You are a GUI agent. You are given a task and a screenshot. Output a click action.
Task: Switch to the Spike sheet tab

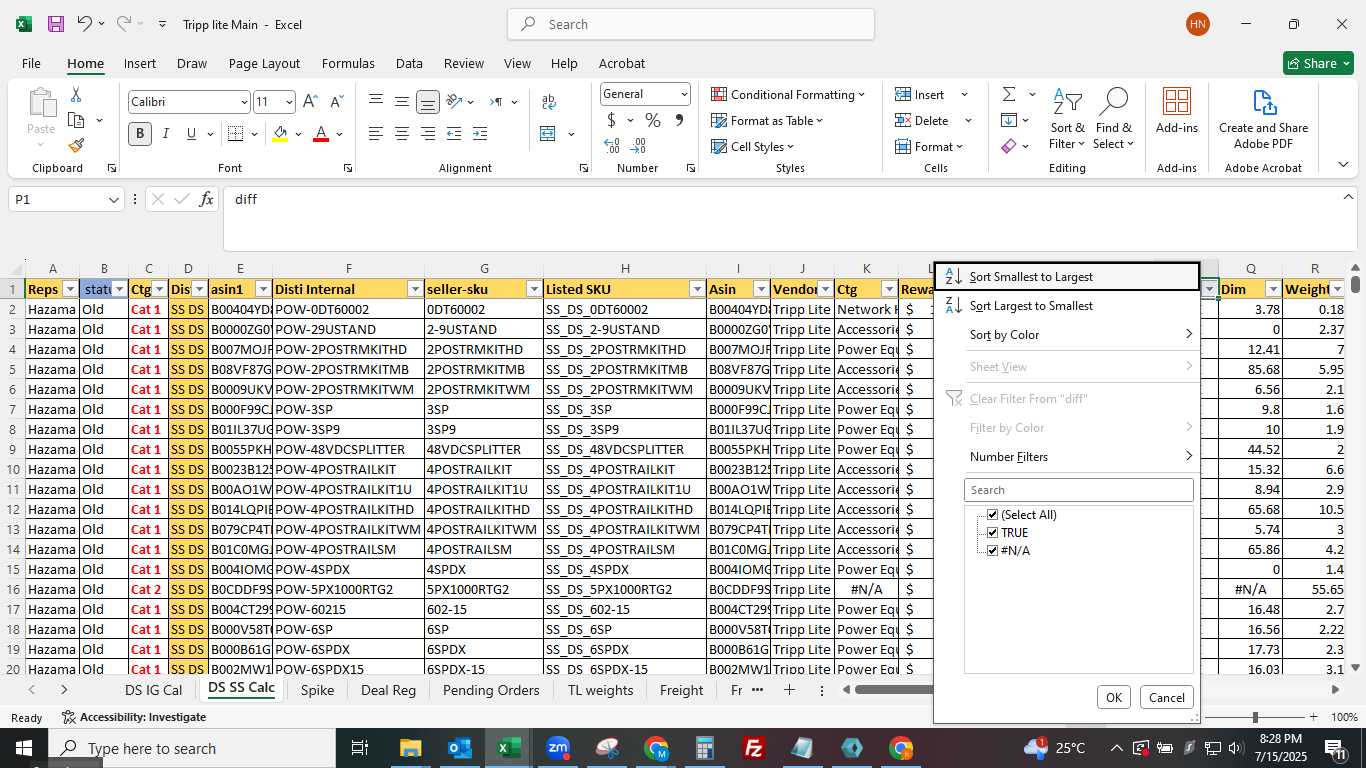pyautogui.click(x=317, y=690)
